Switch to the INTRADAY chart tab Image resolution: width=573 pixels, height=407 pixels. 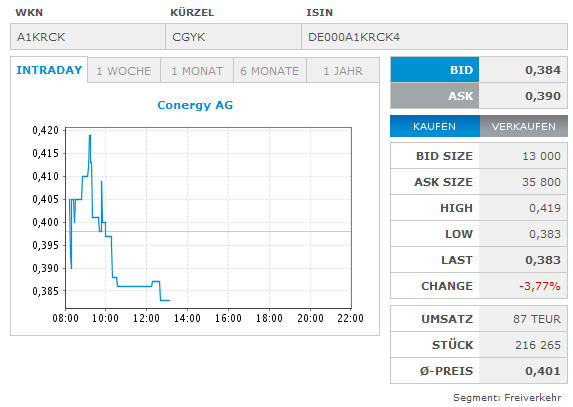pyautogui.click(x=49, y=70)
